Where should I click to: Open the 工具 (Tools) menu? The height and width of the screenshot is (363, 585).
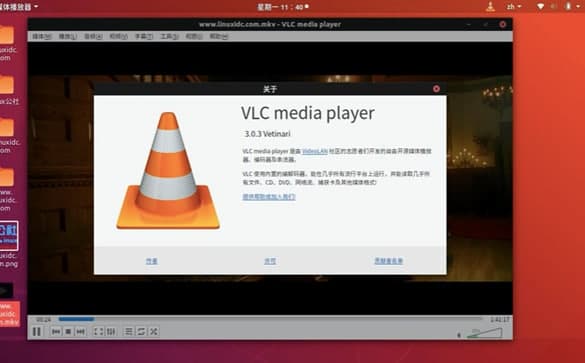point(169,36)
